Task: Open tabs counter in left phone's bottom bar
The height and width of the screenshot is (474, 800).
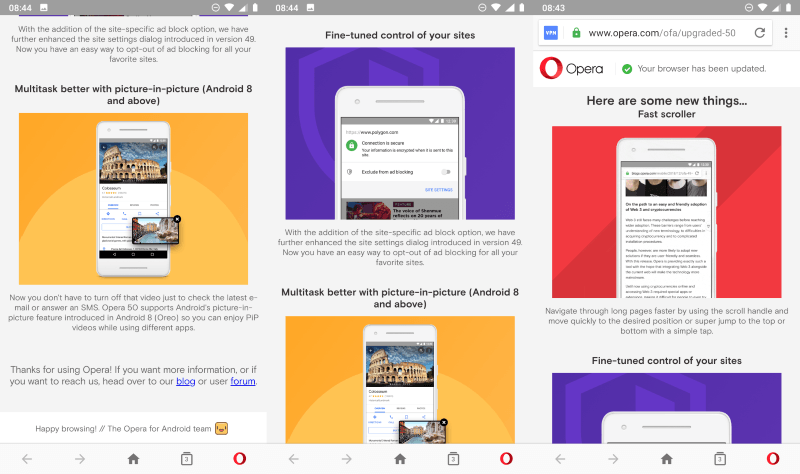Action: tap(187, 459)
